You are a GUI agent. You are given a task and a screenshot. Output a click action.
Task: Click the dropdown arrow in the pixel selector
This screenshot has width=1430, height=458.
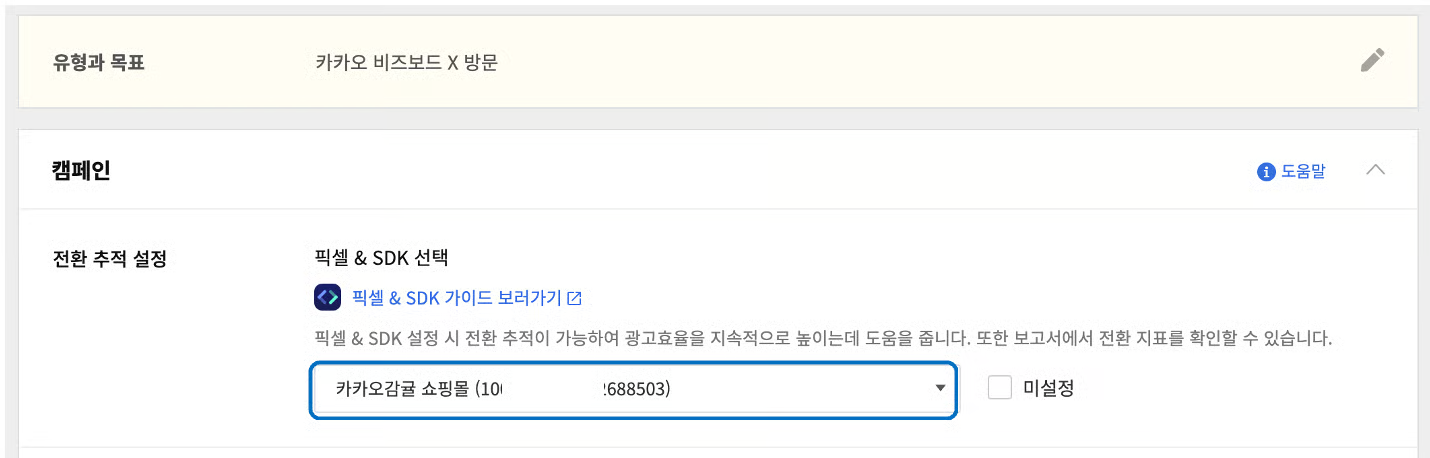[x=940, y=389]
